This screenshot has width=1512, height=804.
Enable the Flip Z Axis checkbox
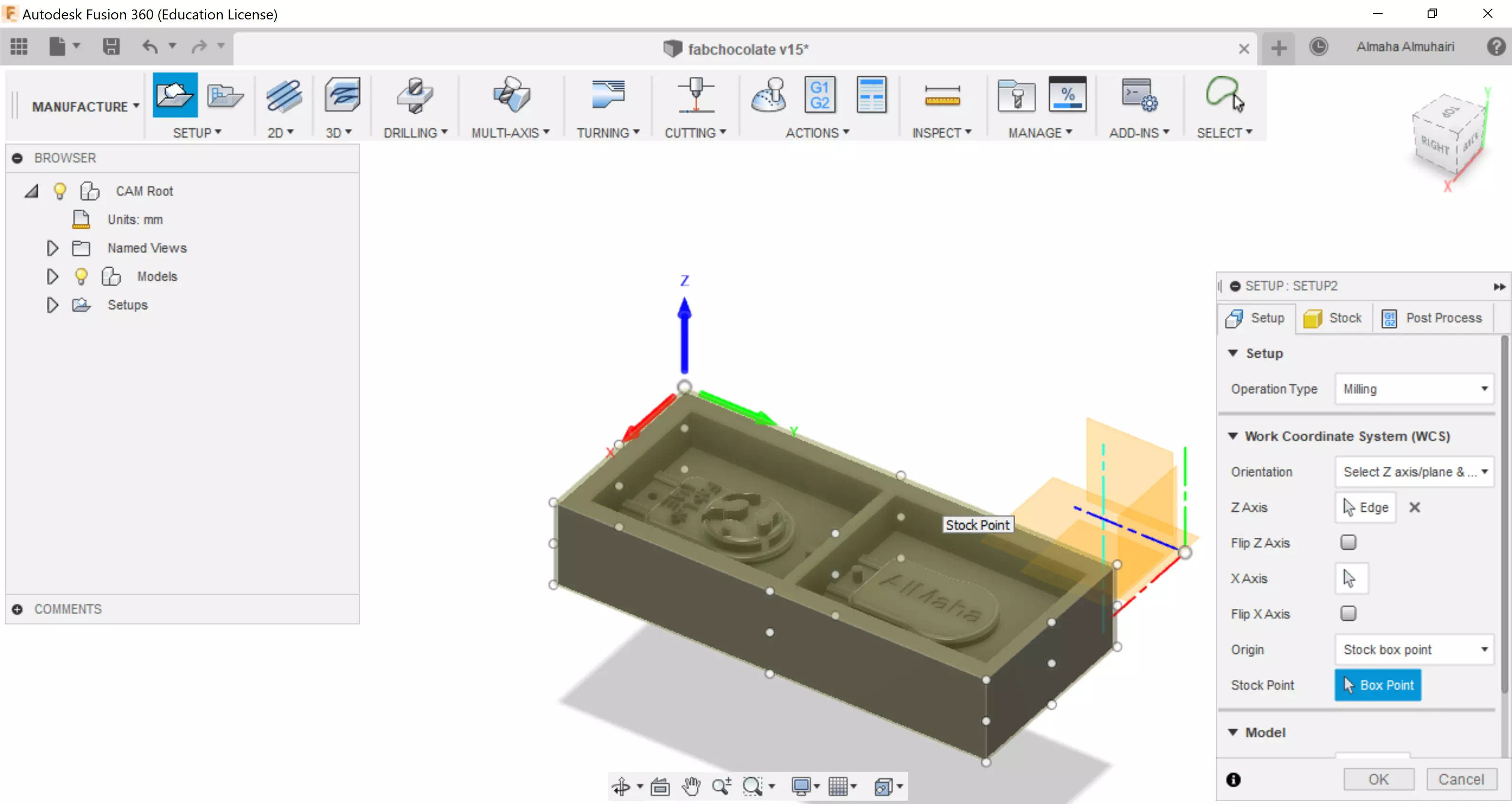click(1348, 542)
